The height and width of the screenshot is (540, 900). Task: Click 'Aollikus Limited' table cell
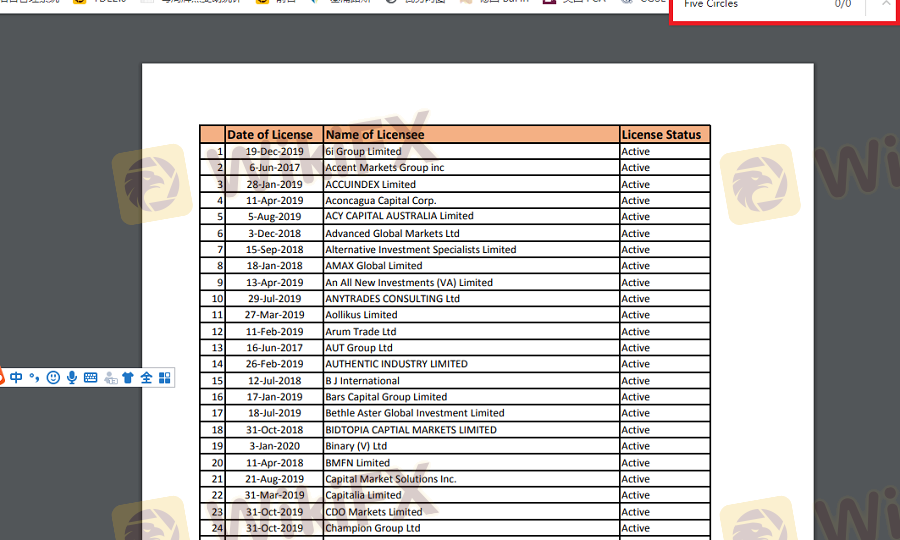tap(361, 314)
